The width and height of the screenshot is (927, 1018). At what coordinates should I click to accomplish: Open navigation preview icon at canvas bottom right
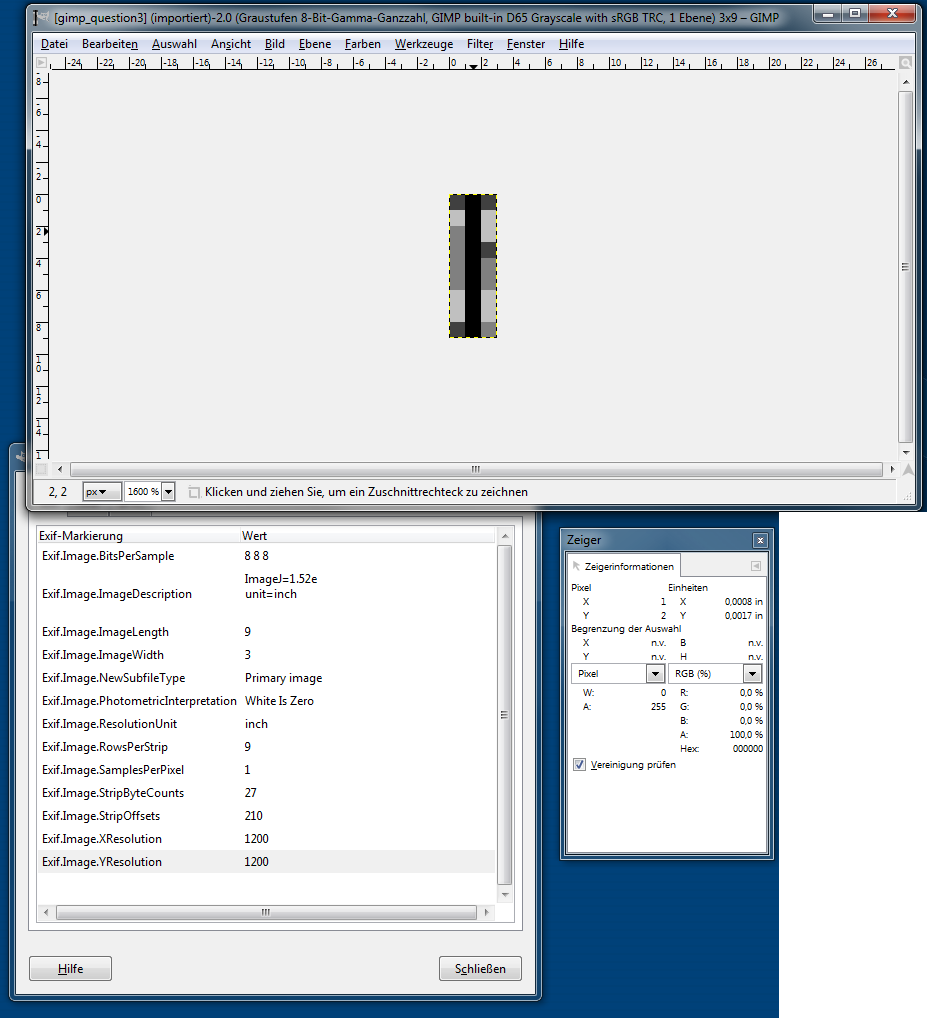(908, 469)
